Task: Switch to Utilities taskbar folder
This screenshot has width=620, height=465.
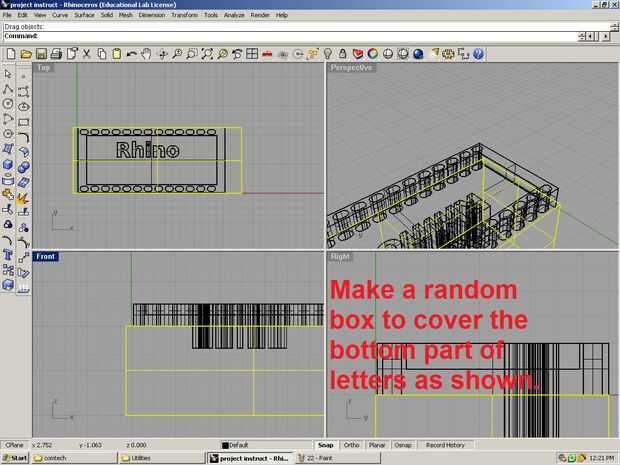Action: point(162,458)
